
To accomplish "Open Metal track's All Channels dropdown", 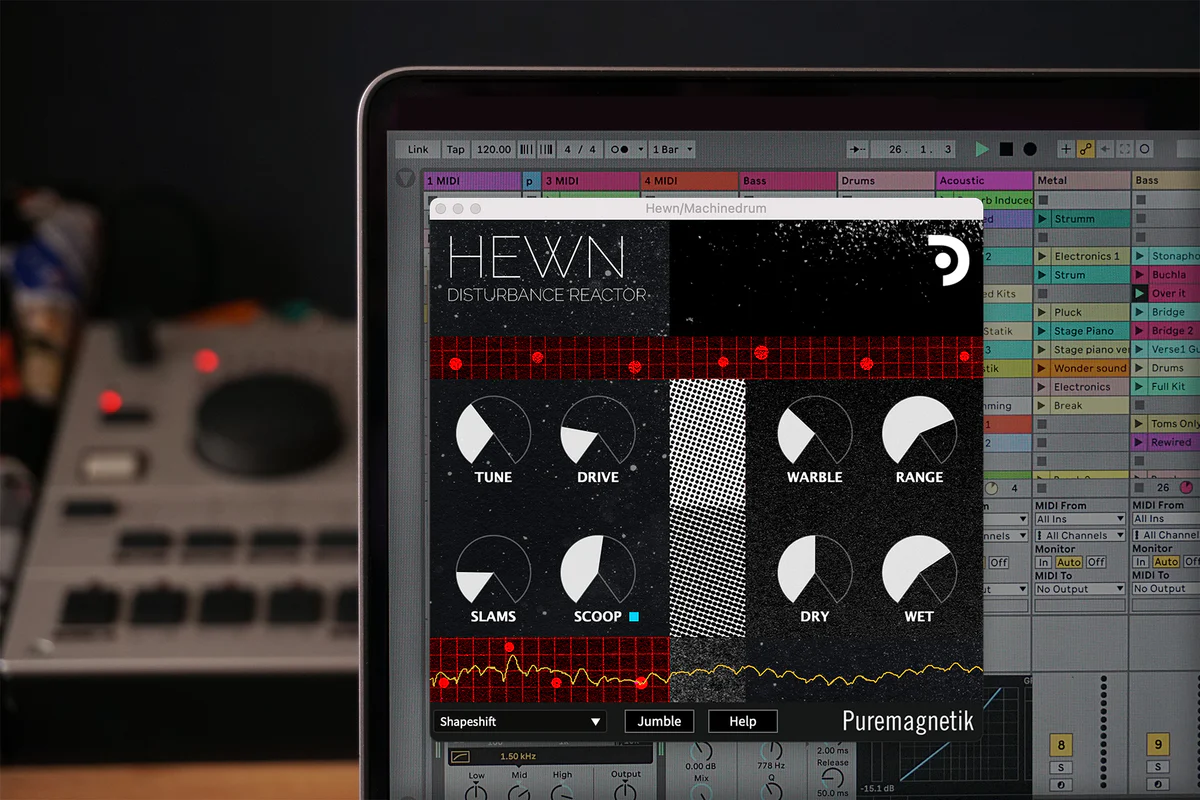I will click(x=1080, y=536).
